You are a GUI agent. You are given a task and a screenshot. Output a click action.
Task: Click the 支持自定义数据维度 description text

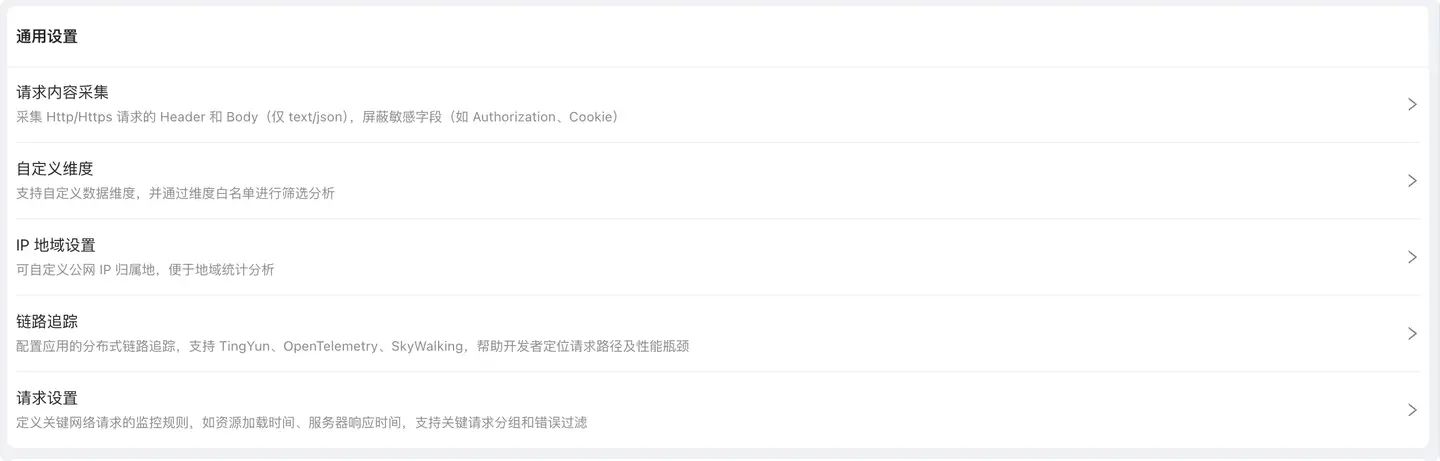pos(176,193)
